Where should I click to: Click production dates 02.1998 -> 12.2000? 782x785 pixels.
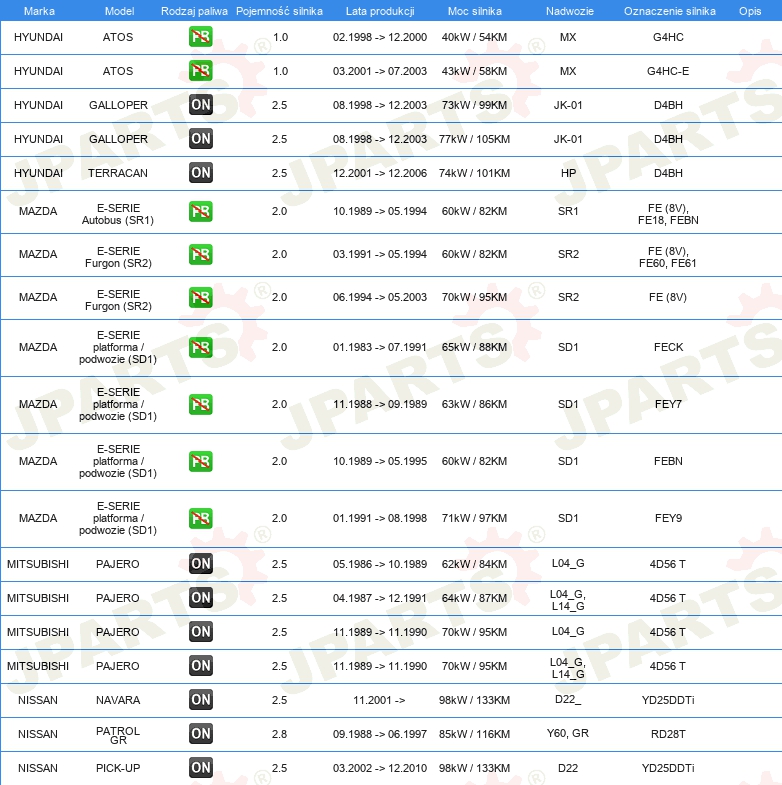tap(379, 37)
